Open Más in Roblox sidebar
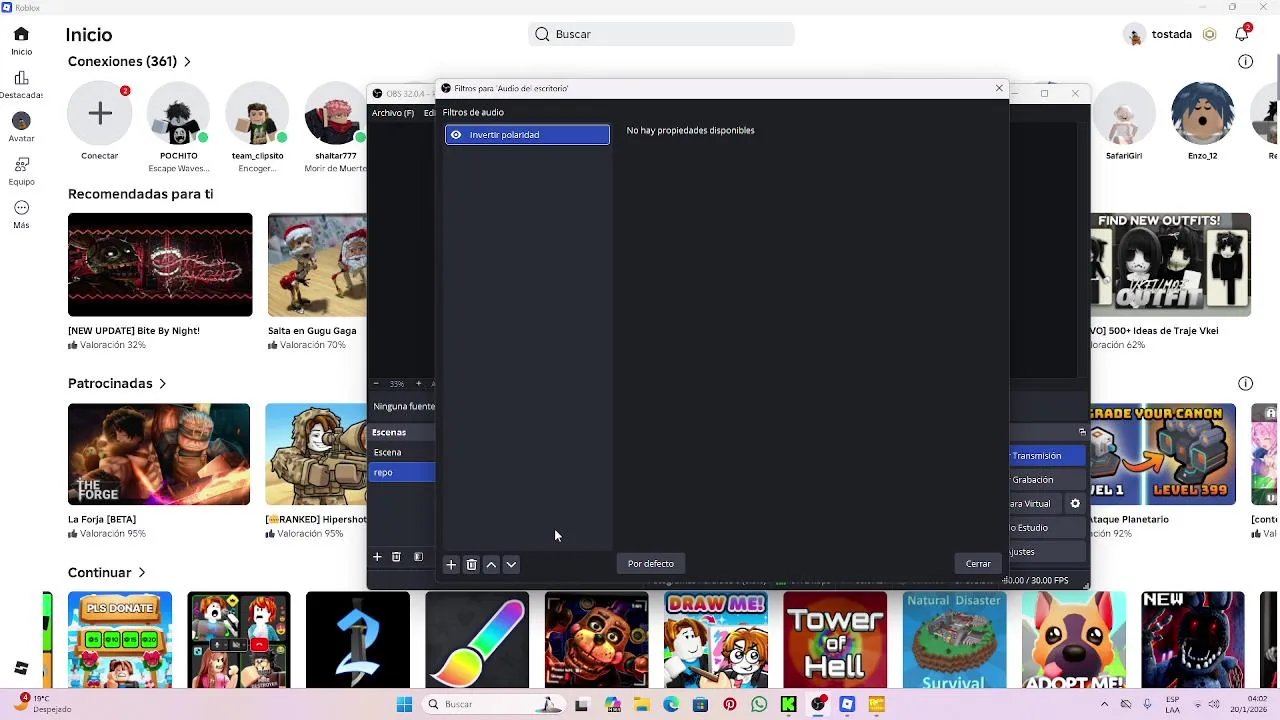 coord(21,214)
